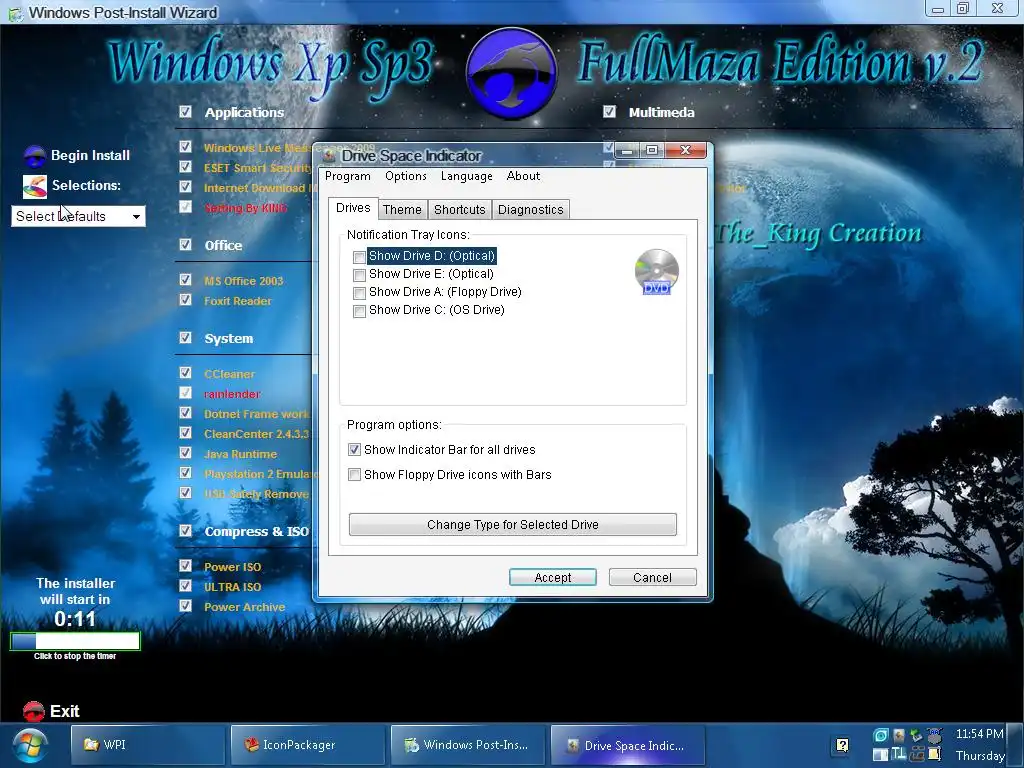Open the Windows Start orb
Image resolution: width=1024 pixels, height=768 pixels.
point(29,746)
